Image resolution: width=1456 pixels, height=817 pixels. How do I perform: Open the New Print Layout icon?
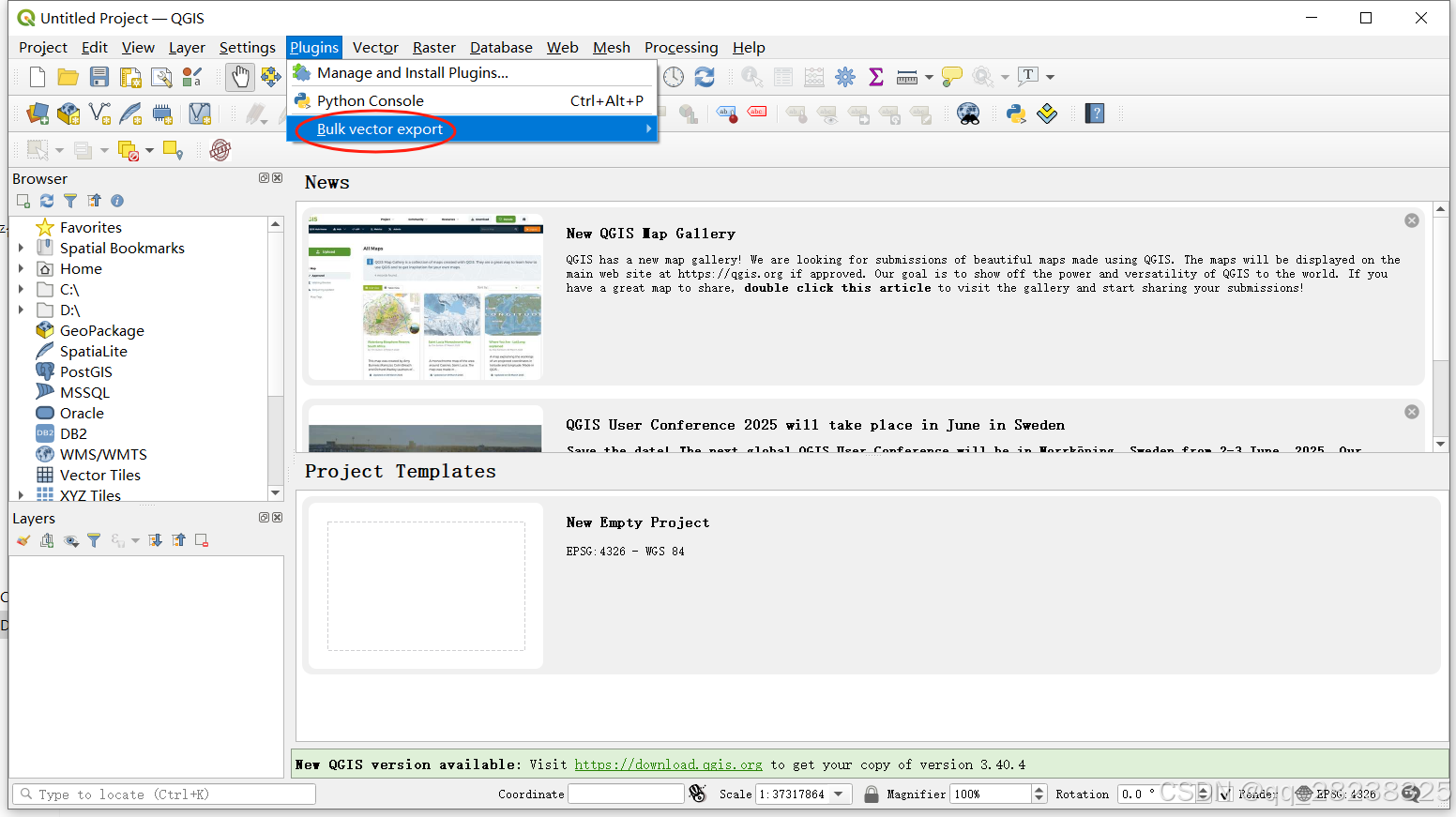130,77
